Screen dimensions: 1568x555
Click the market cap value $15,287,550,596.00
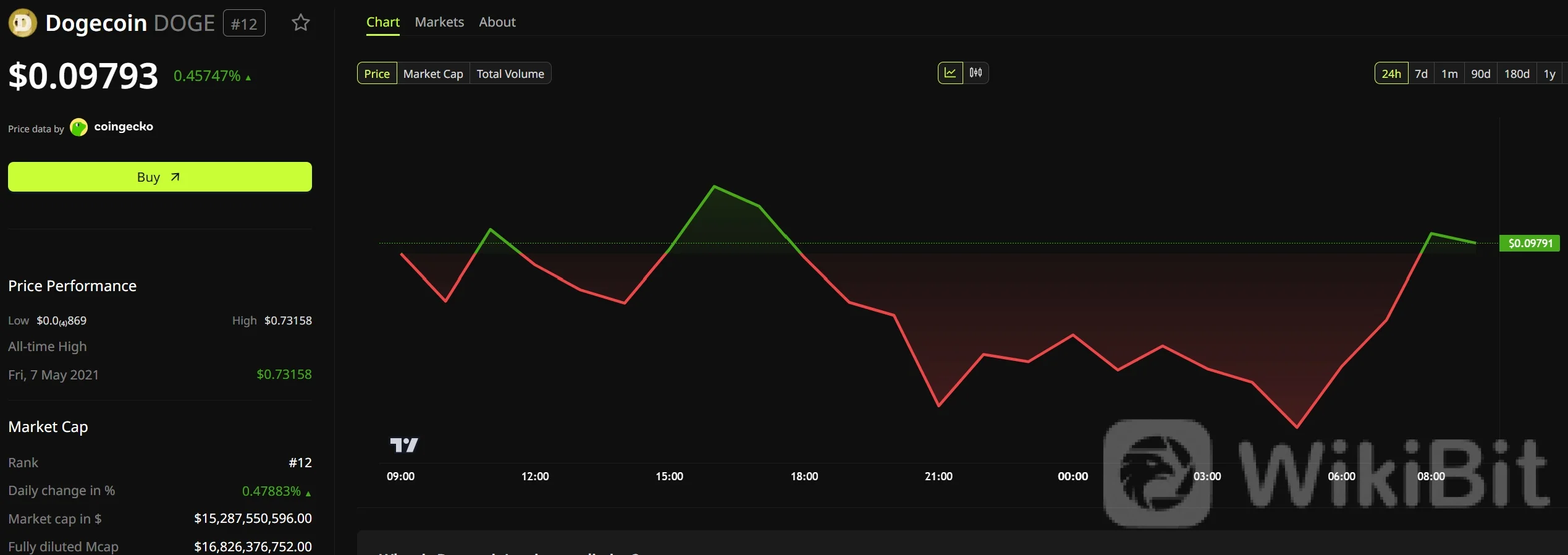pyautogui.click(x=253, y=519)
